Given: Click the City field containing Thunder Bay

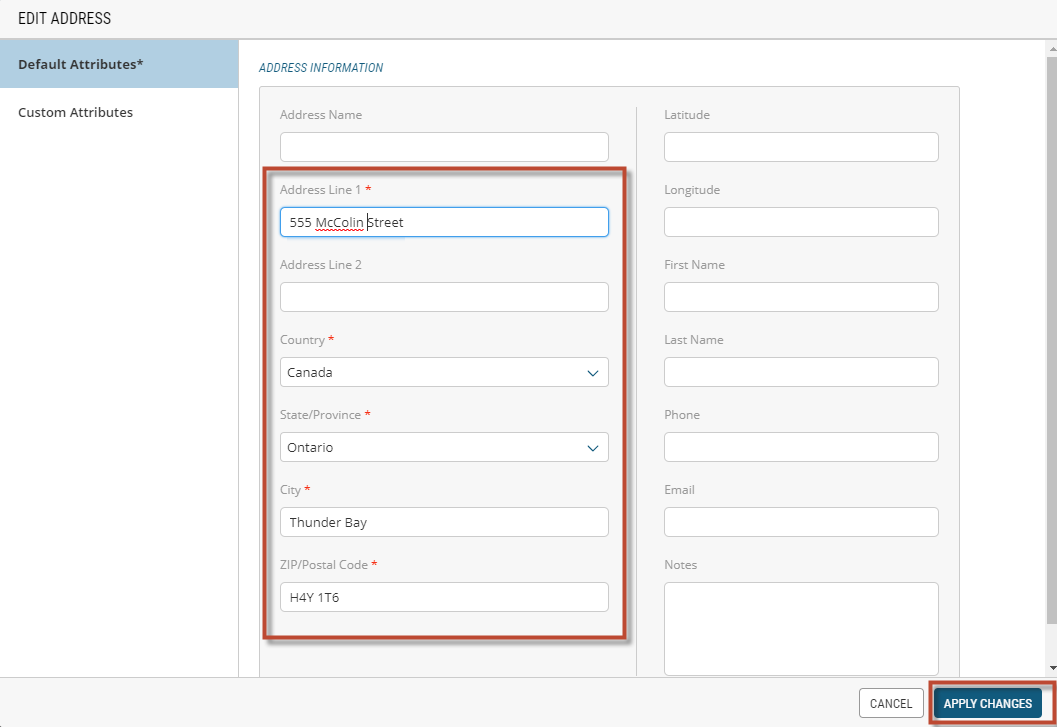Looking at the screenshot, I should (x=444, y=522).
